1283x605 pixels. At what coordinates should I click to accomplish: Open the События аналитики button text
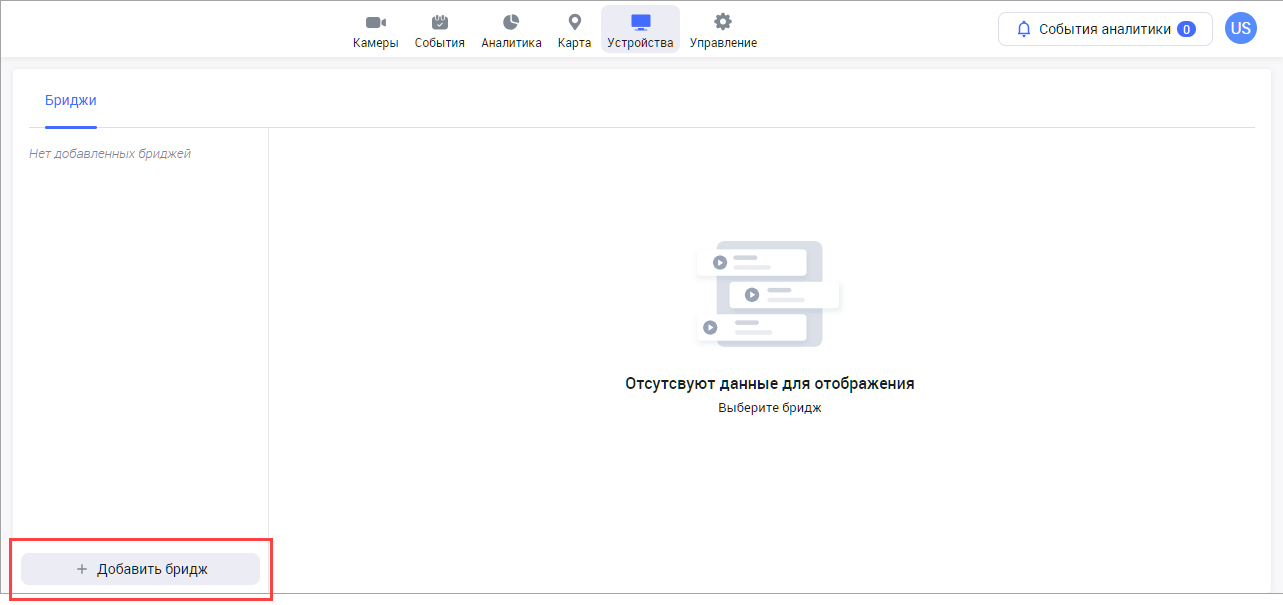pos(1104,29)
